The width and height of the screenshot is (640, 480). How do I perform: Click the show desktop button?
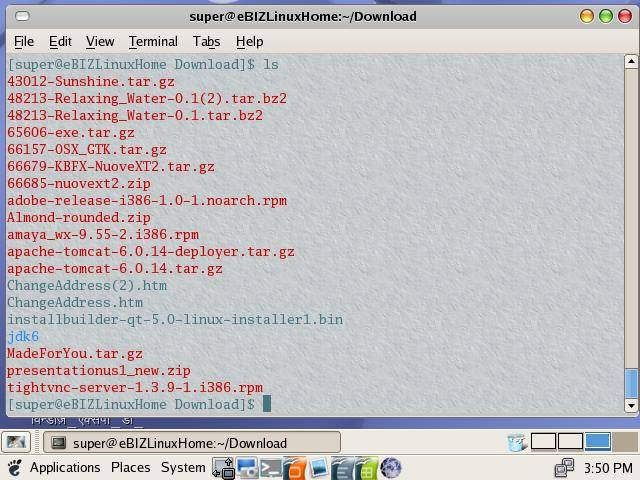click(15, 442)
